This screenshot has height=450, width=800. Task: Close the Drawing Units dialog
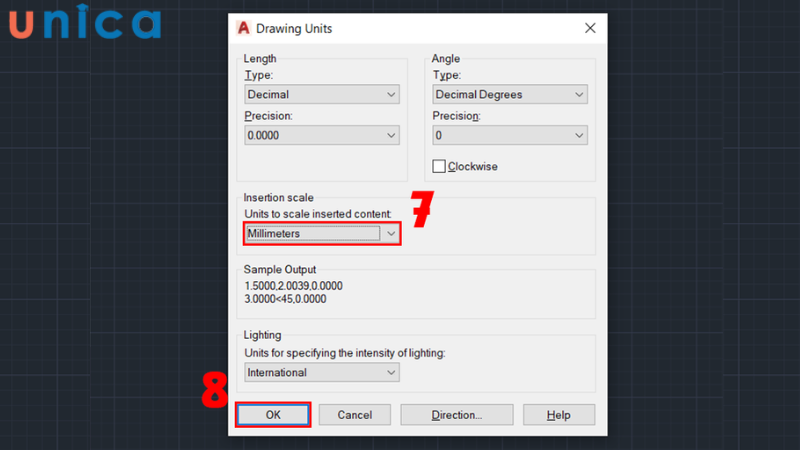pyautogui.click(x=590, y=28)
